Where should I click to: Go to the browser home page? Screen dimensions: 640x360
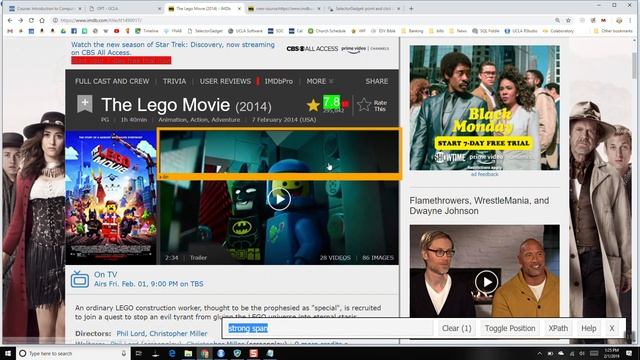click(42, 20)
